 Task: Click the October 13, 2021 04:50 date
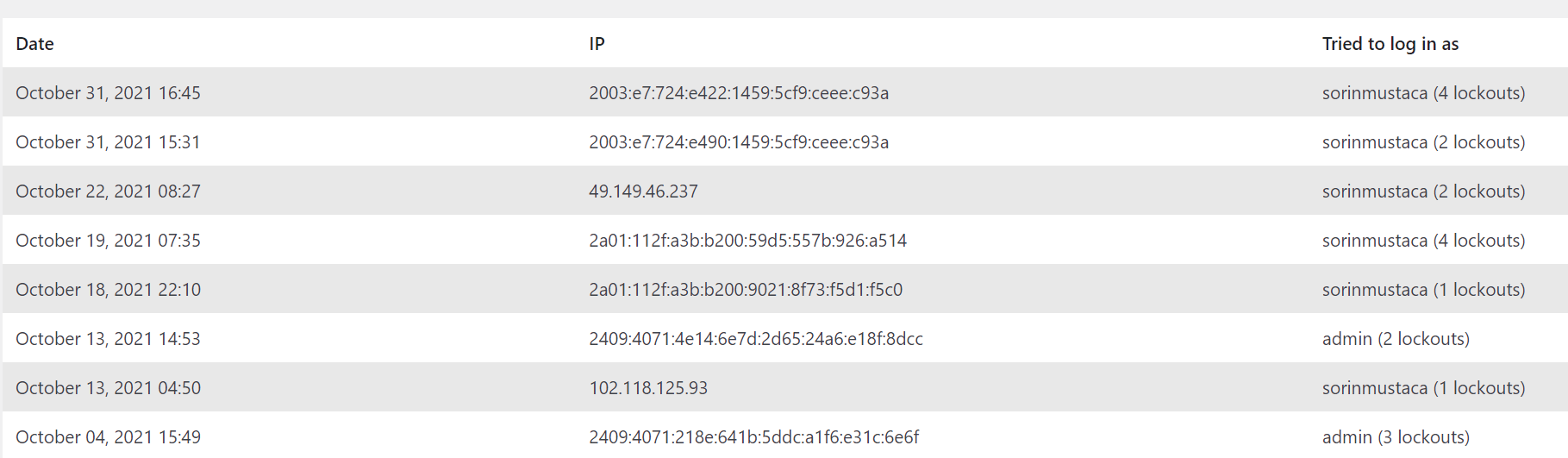tap(108, 388)
